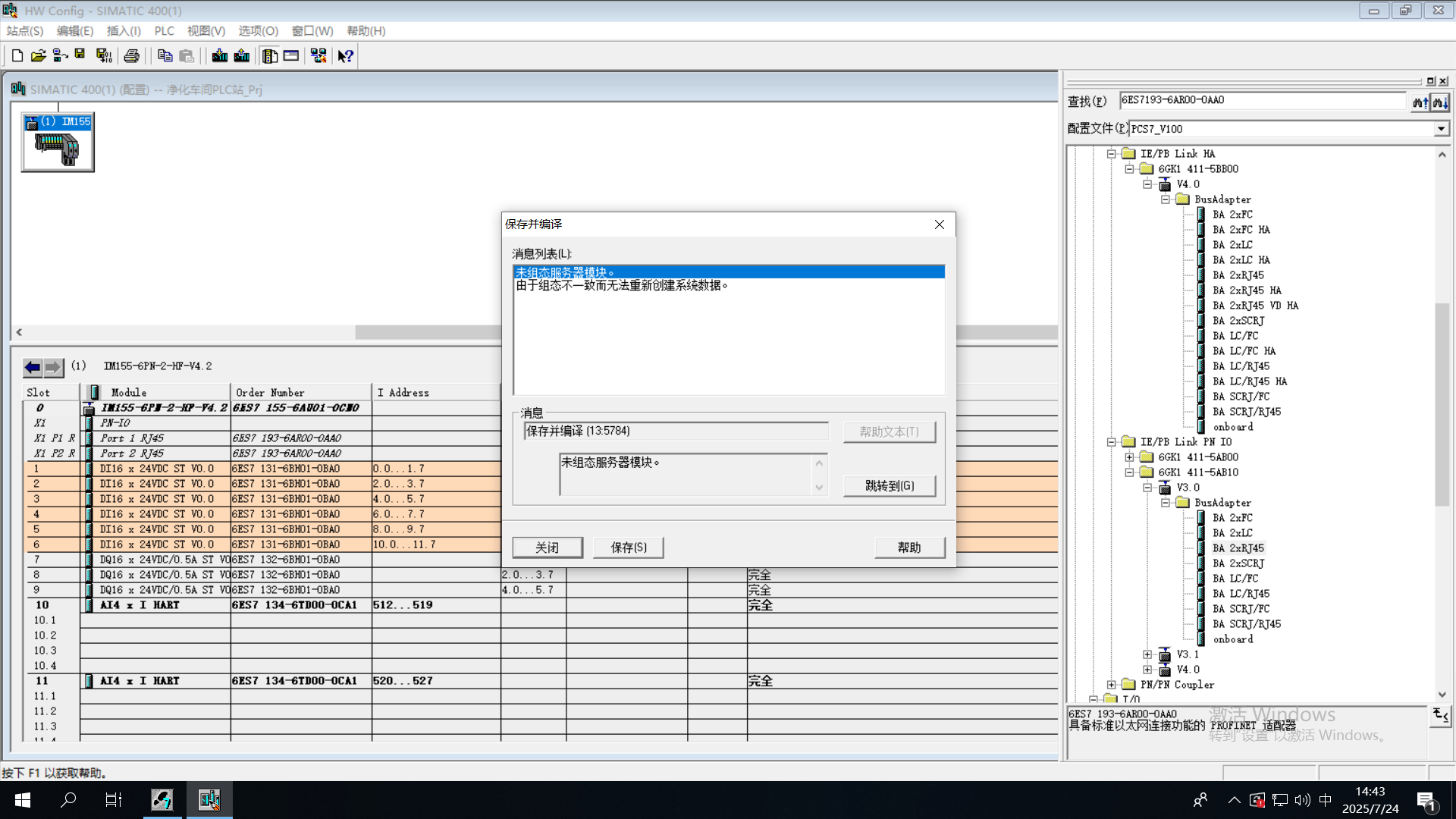Open the 站点(S) menu
Image resolution: width=1456 pixels, height=819 pixels.
click(25, 31)
